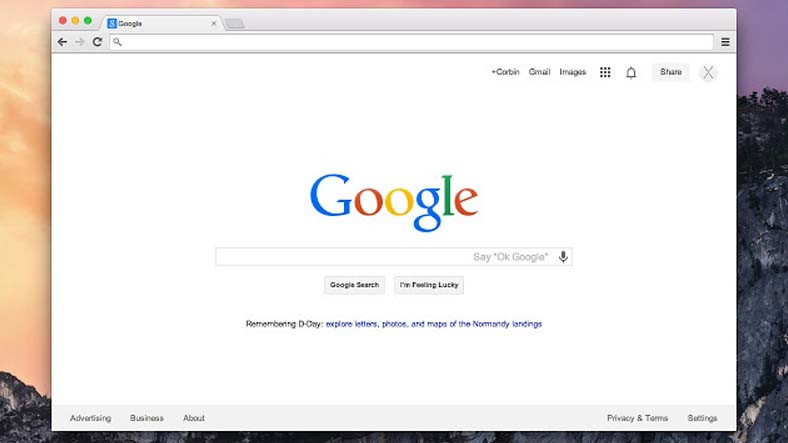Click the Google favicon on the tab
Viewport: 788px width, 443px height.
pos(112,24)
